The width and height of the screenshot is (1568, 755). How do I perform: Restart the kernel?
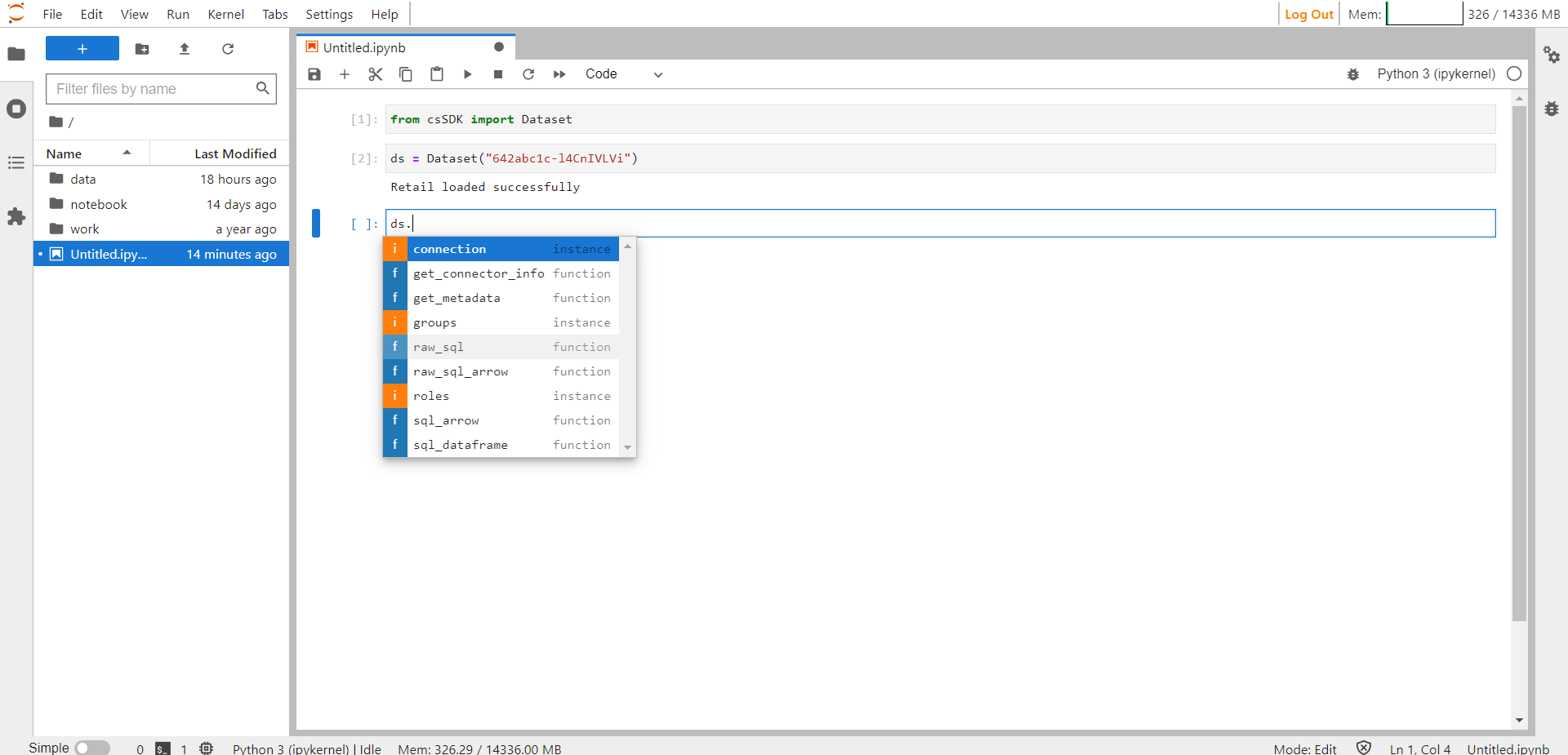528,74
